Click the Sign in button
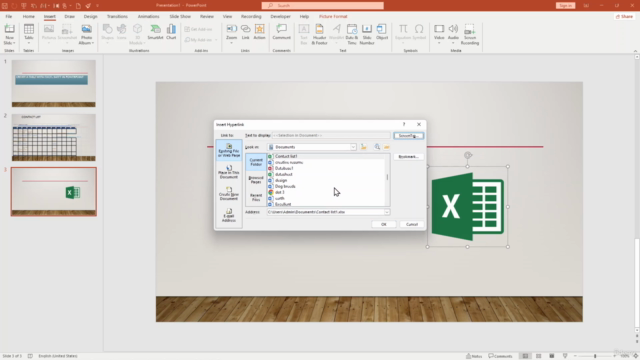Screen dimensions: 640x360 [x=565, y=5]
